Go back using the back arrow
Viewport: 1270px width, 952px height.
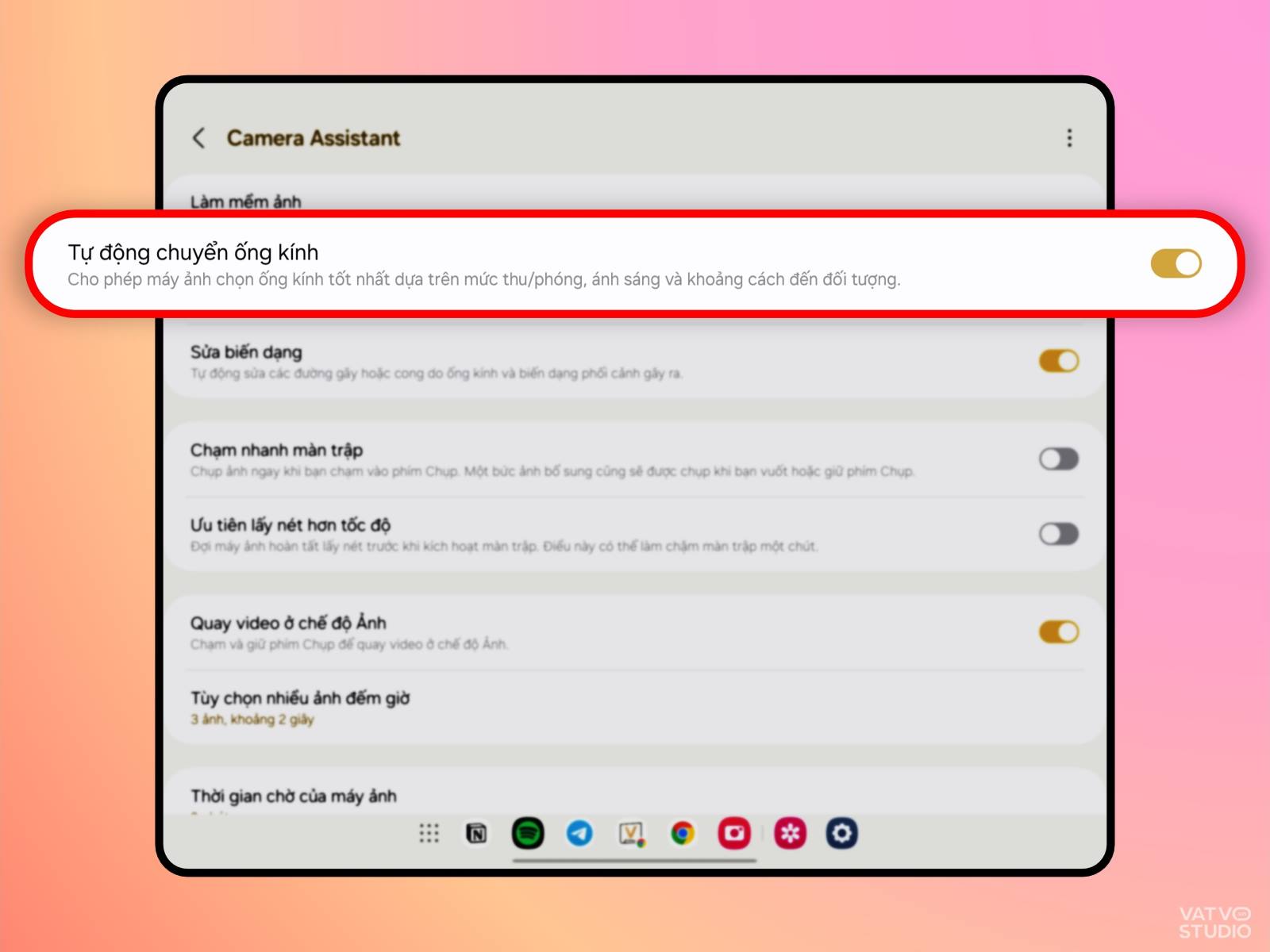(199, 138)
